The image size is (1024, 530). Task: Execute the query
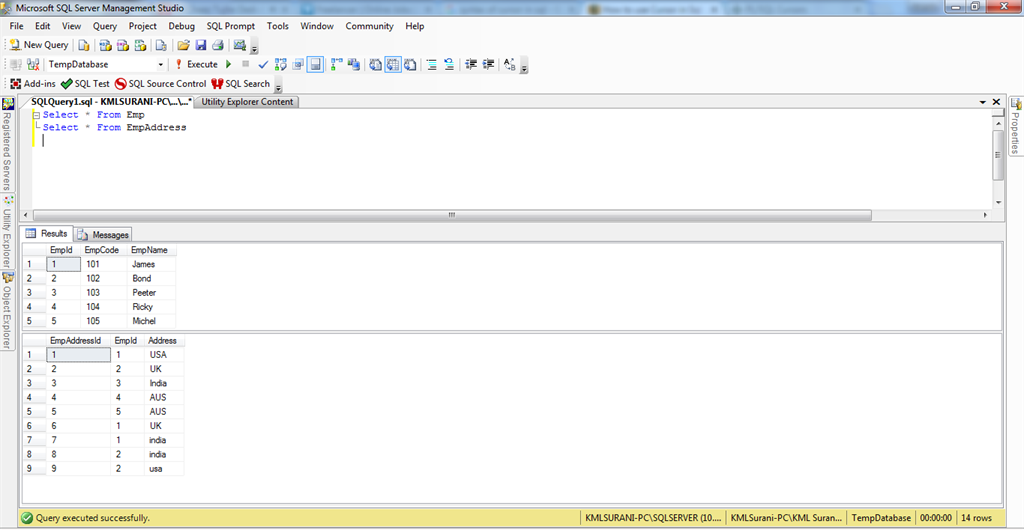[196, 65]
